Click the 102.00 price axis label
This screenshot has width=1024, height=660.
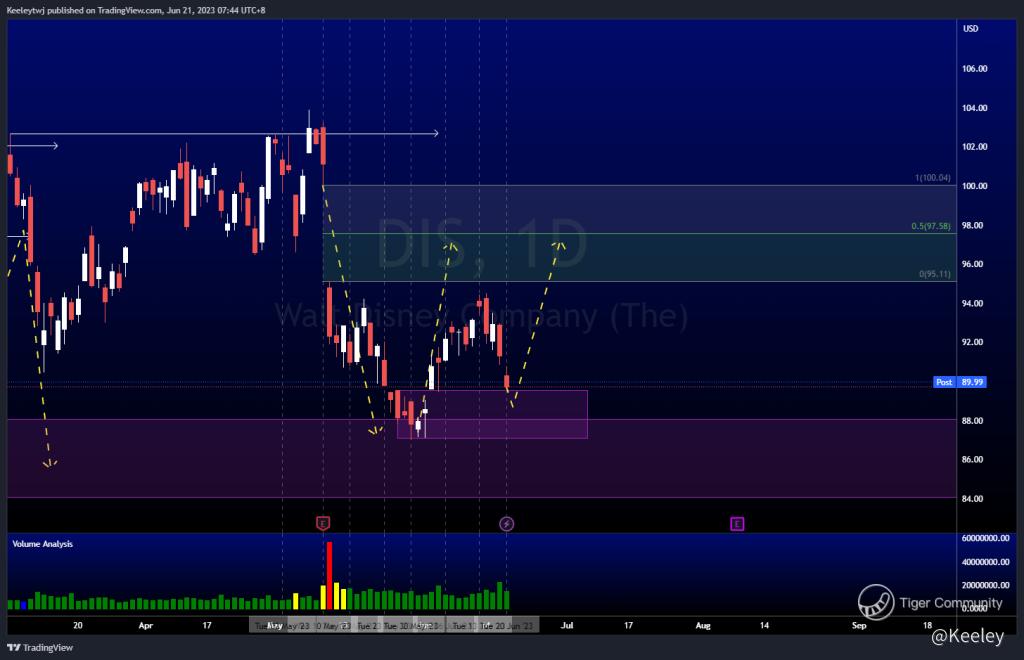pyautogui.click(x=974, y=147)
